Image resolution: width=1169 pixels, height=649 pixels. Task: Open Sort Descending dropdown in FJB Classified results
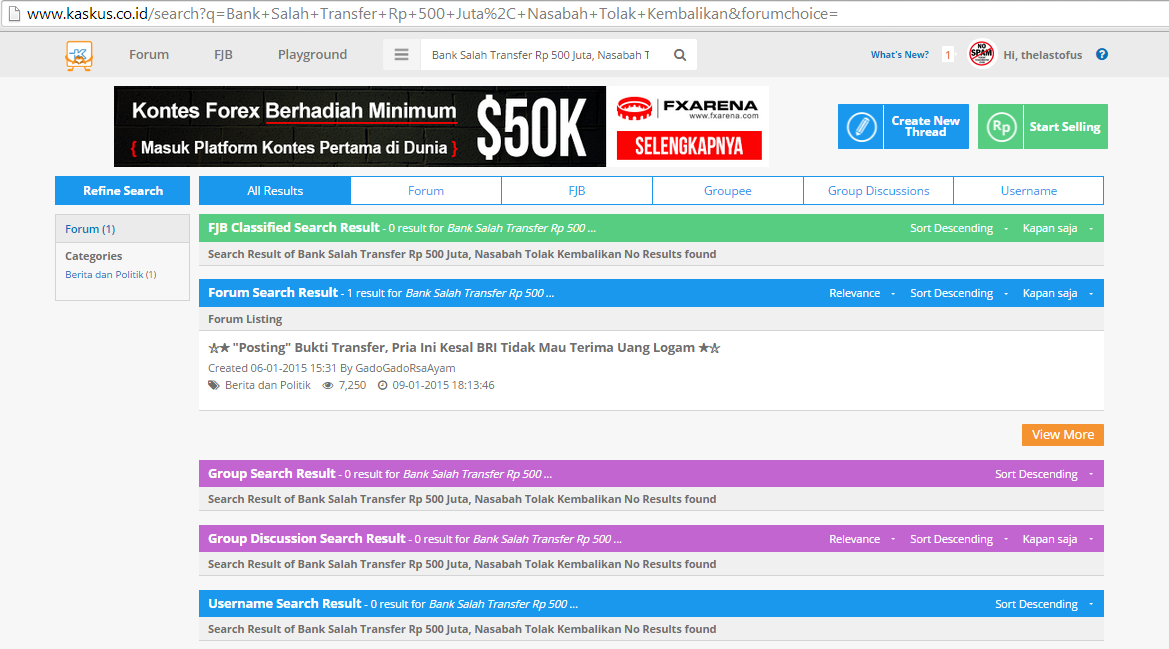[x=958, y=228]
